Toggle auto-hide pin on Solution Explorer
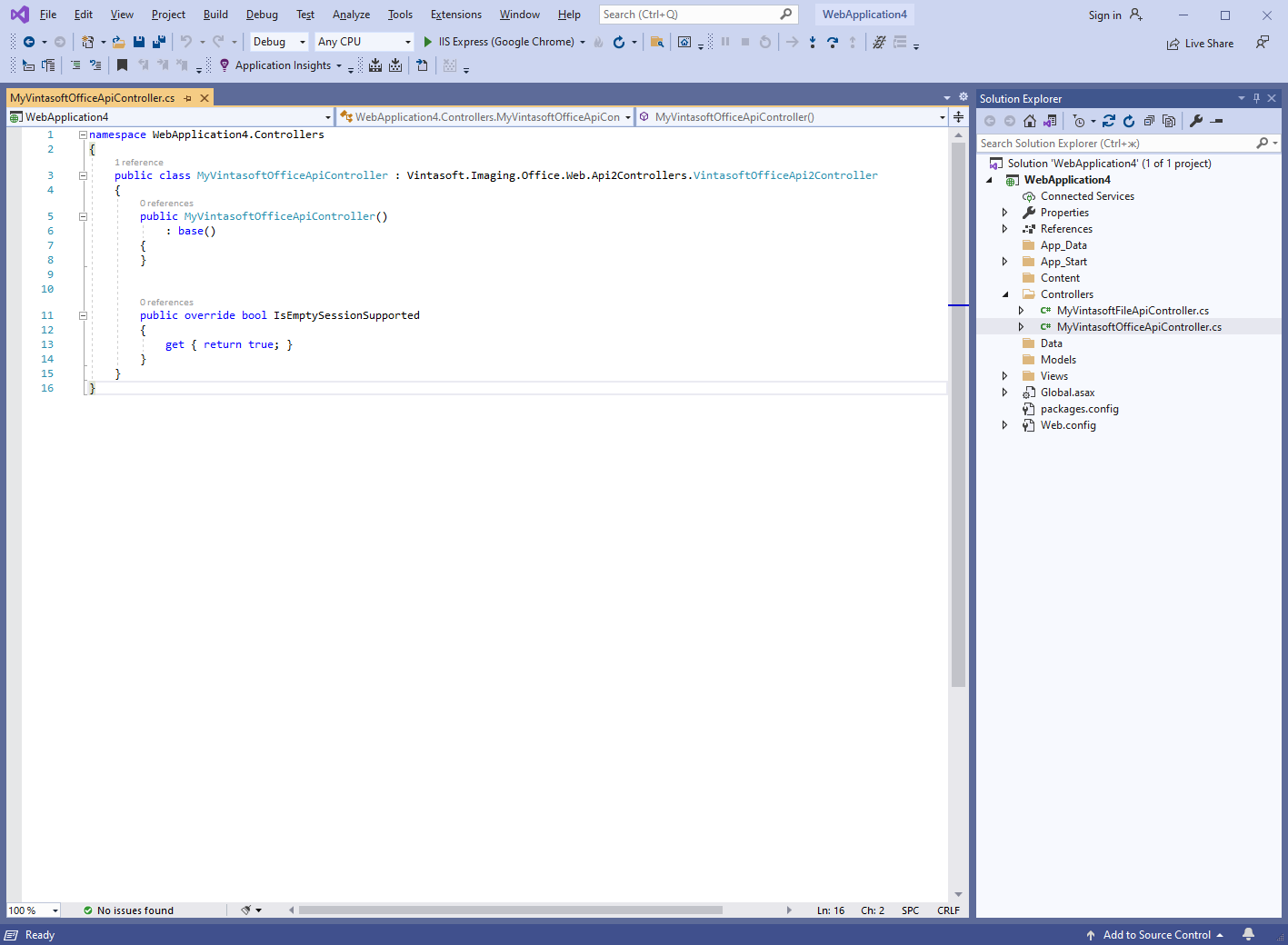Screen dimensions: 1288x945 [x=1256, y=98]
